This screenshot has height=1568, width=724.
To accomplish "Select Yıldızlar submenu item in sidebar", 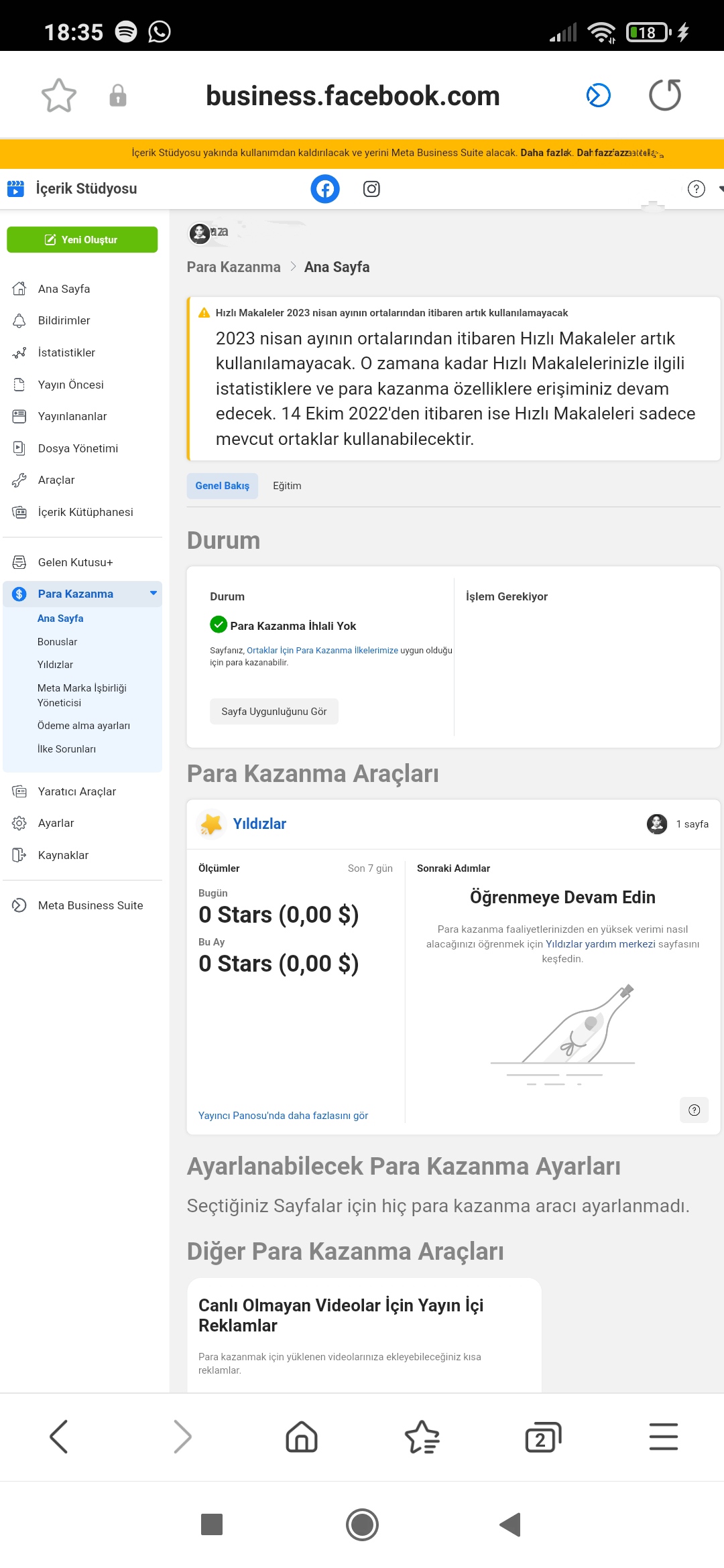I will click(56, 664).
